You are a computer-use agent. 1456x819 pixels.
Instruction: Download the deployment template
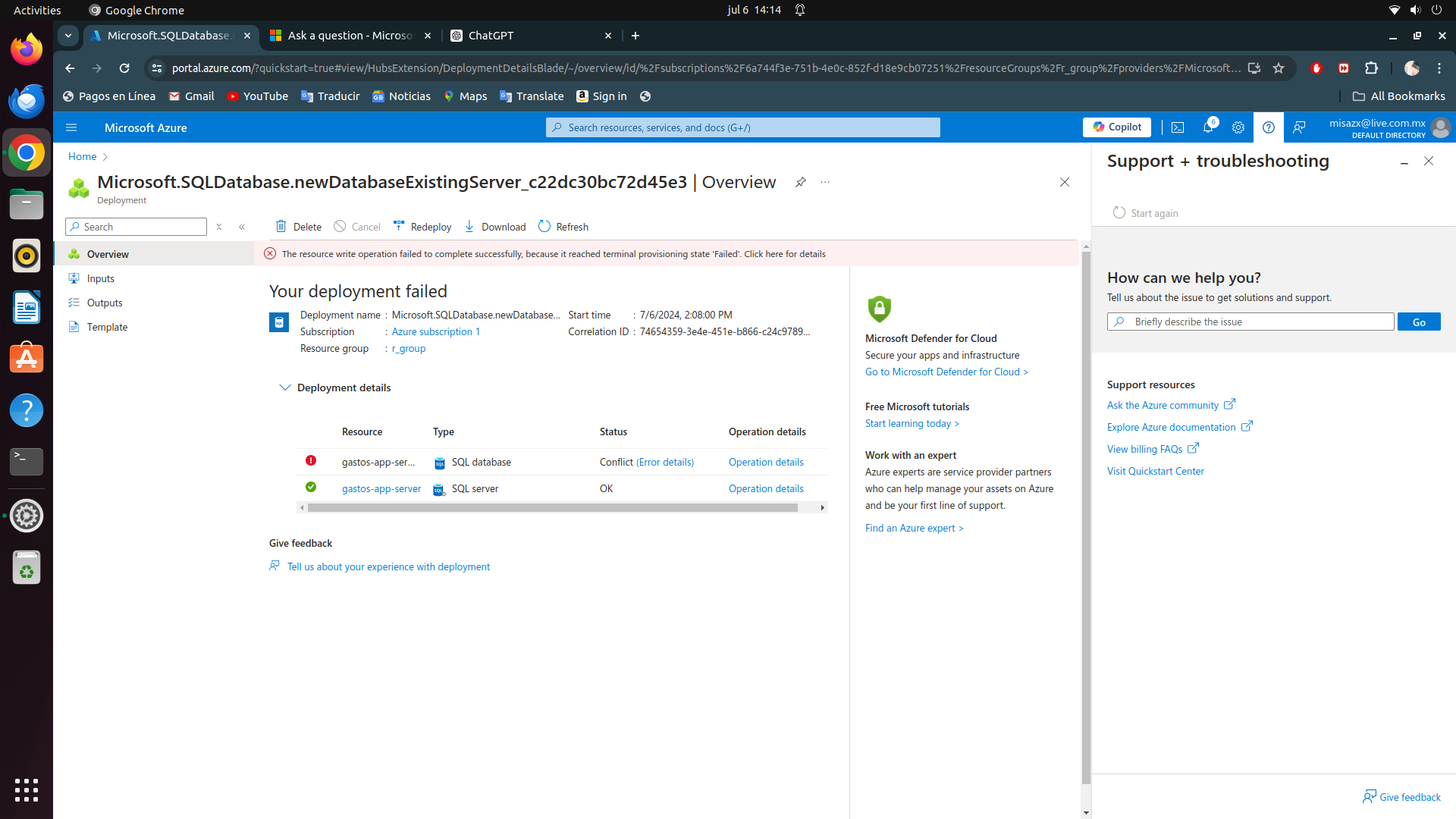494,226
